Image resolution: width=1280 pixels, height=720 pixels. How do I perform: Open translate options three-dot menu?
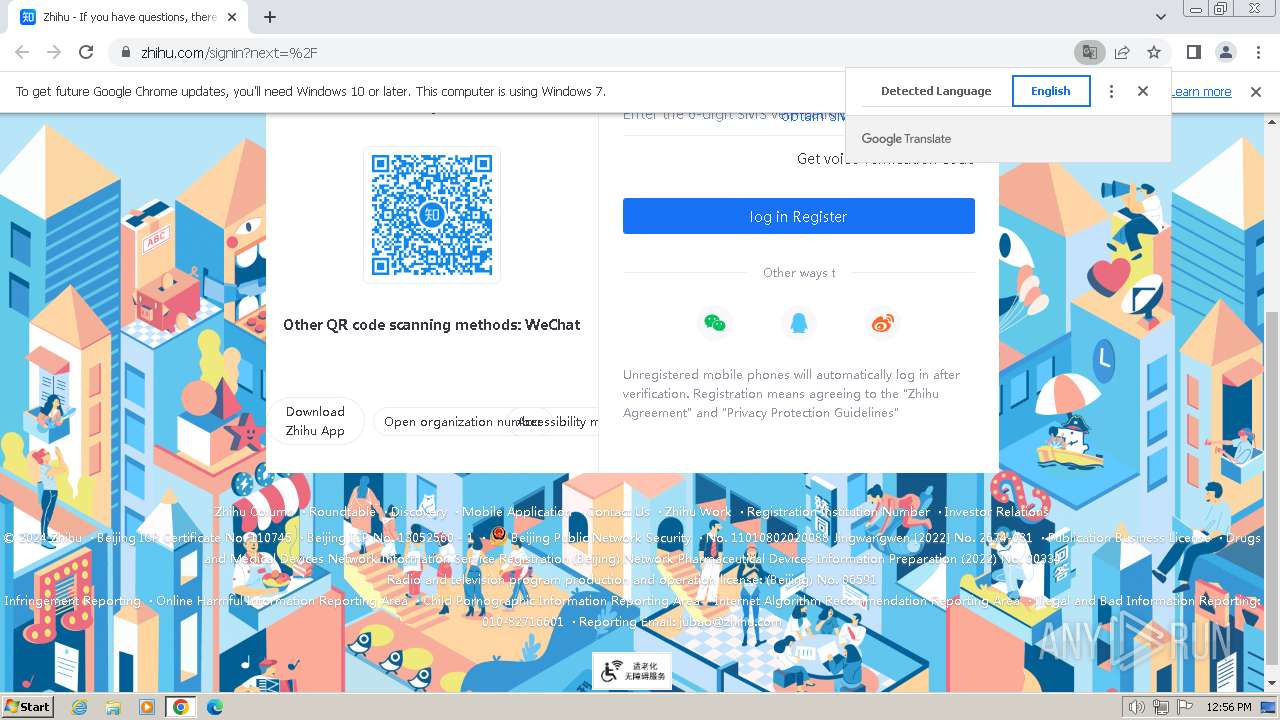pyautogui.click(x=1111, y=91)
